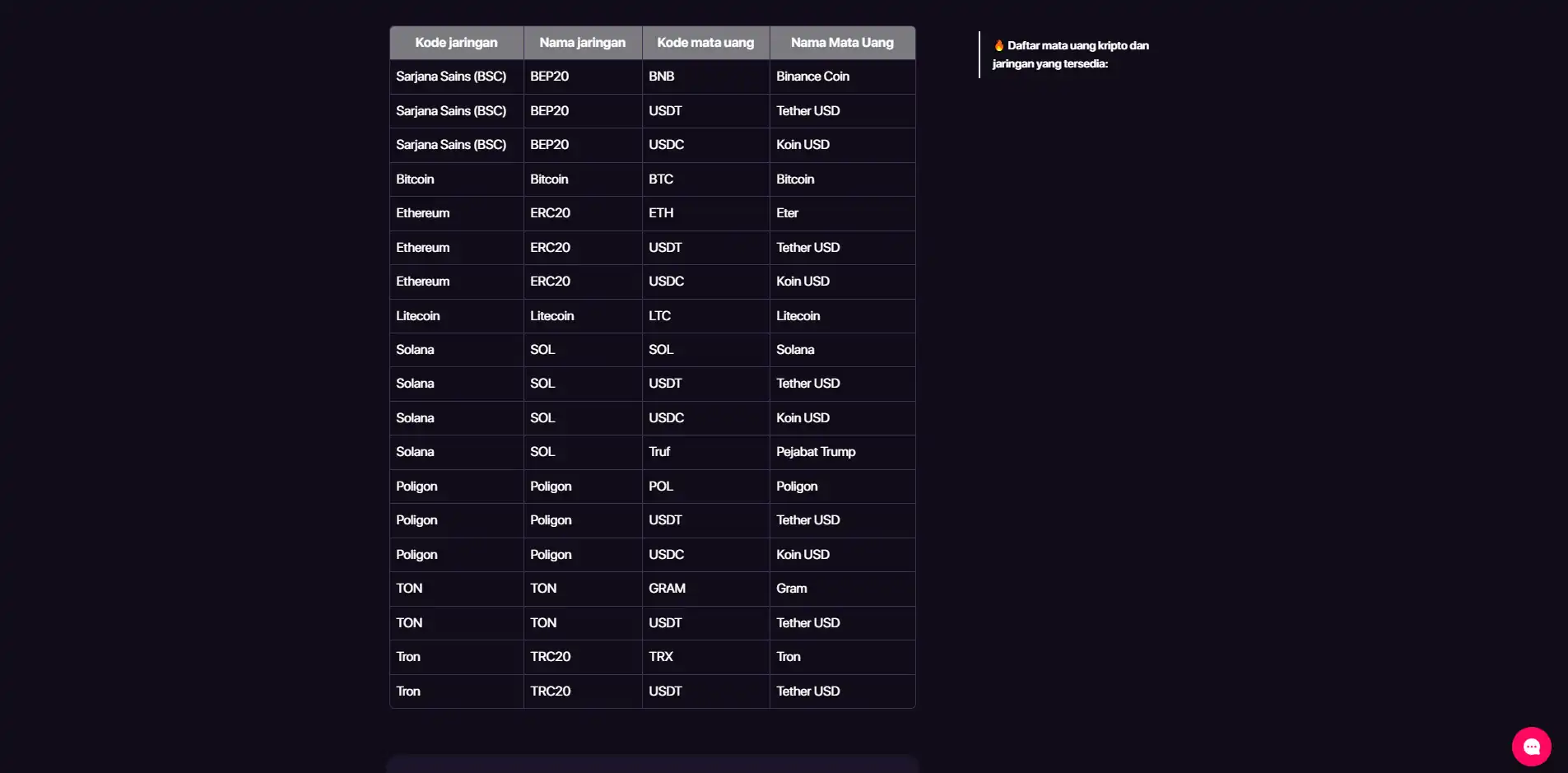Viewport: 1568px width, 773px height.
Task: Select the 'BNB' currency code cell
Action: (x=705, y=77)
